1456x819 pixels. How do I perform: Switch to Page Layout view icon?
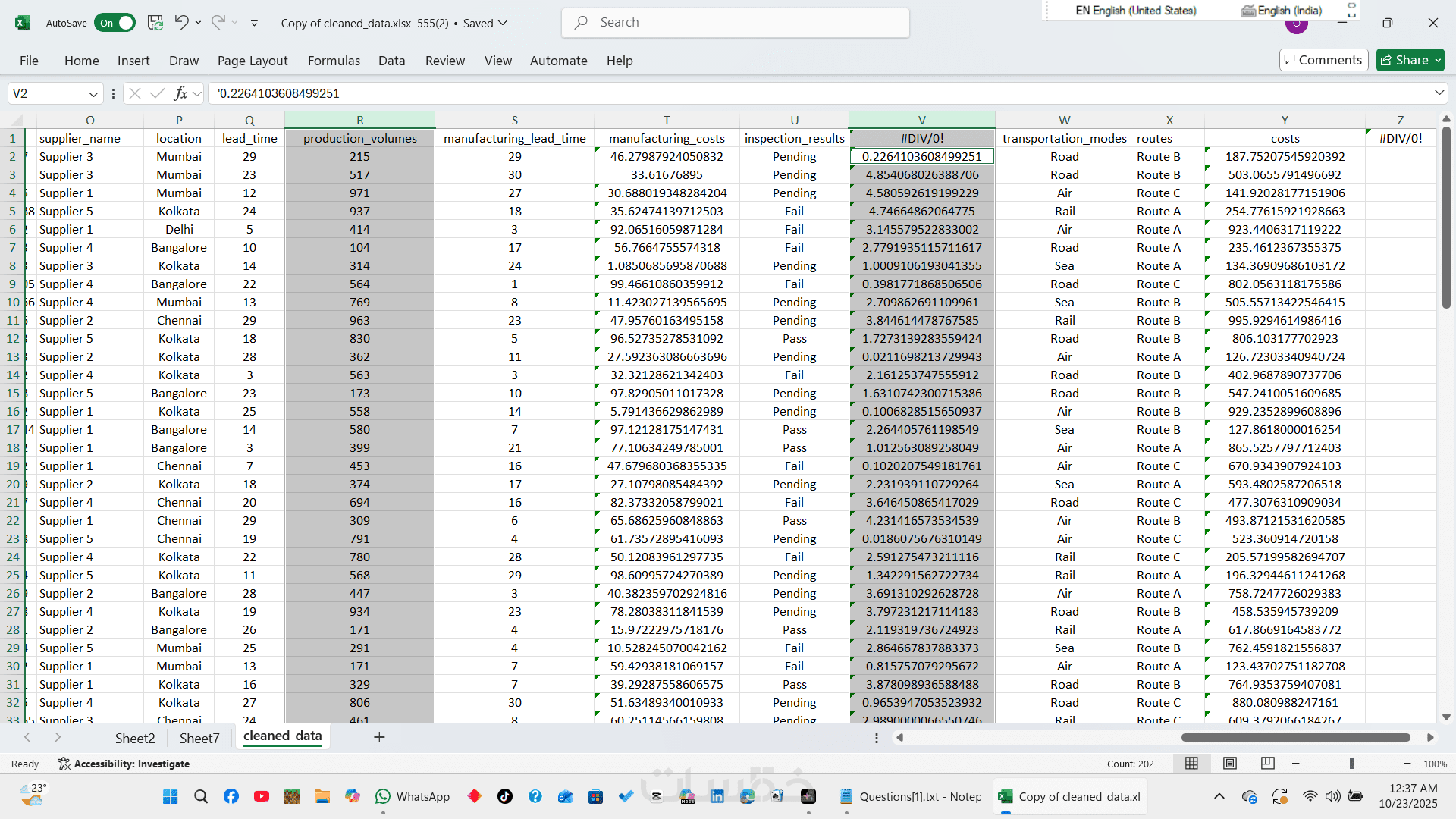click(1230, 764)
